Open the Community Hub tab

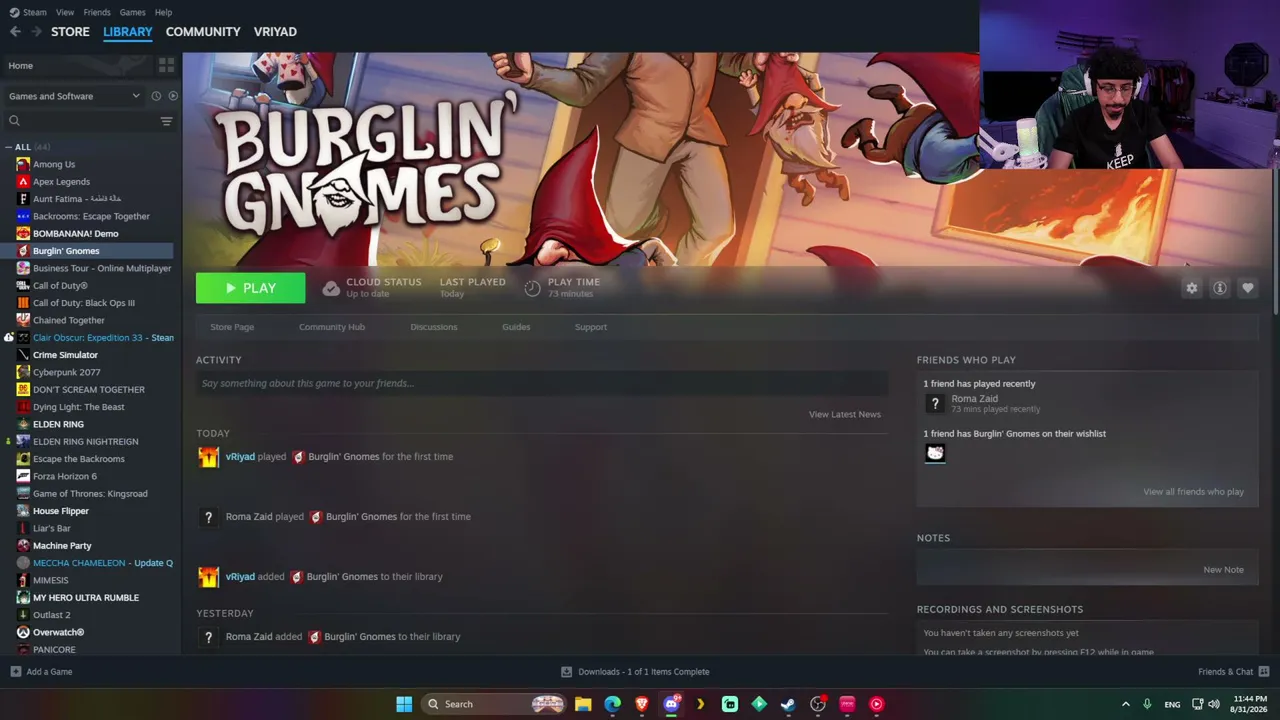(332, 327)
